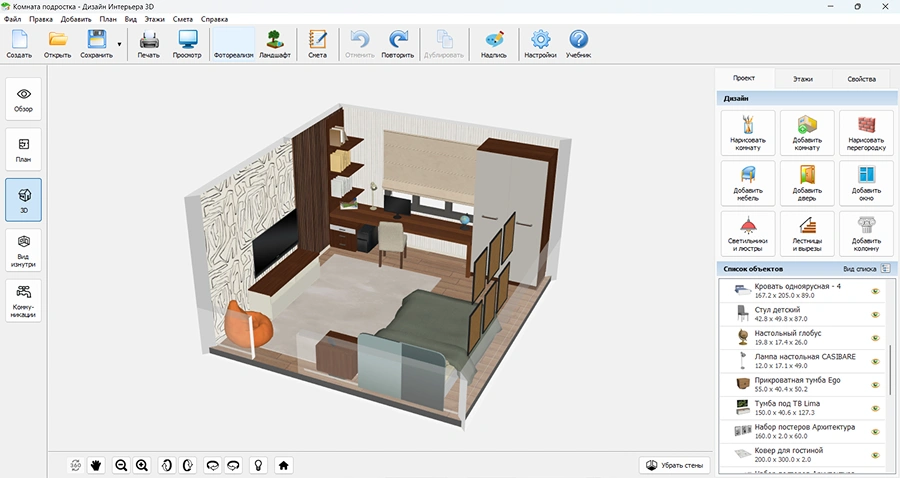
Task: Click the zoom in magnifier
Action: (x=142, y=465)
